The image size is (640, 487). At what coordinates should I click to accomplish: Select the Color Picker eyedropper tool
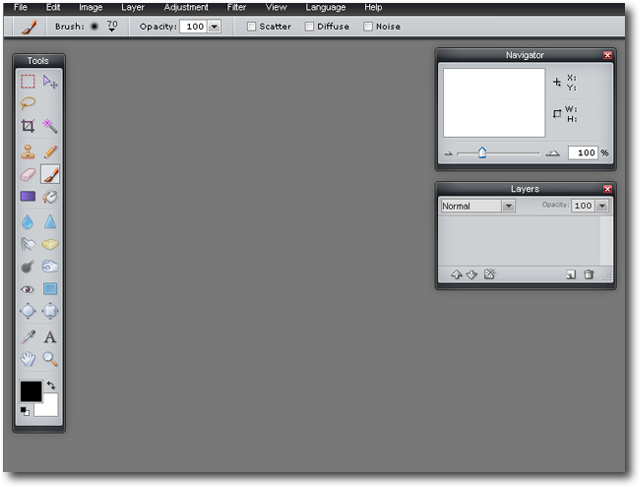pos(28,337)
